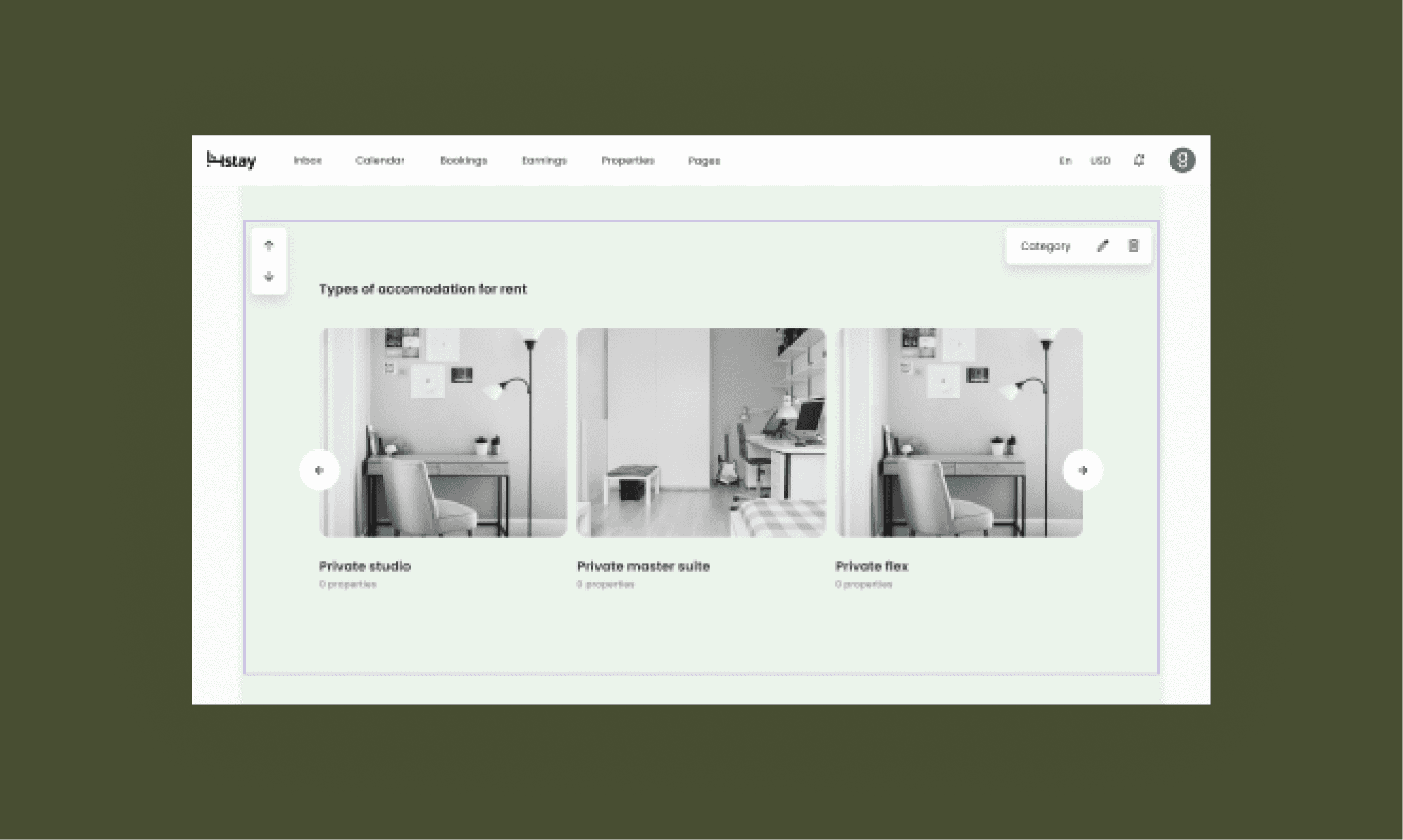Screen dimensions: 1403x840
Task: Go to the Inbox menu item
Action: click(308, 161)
